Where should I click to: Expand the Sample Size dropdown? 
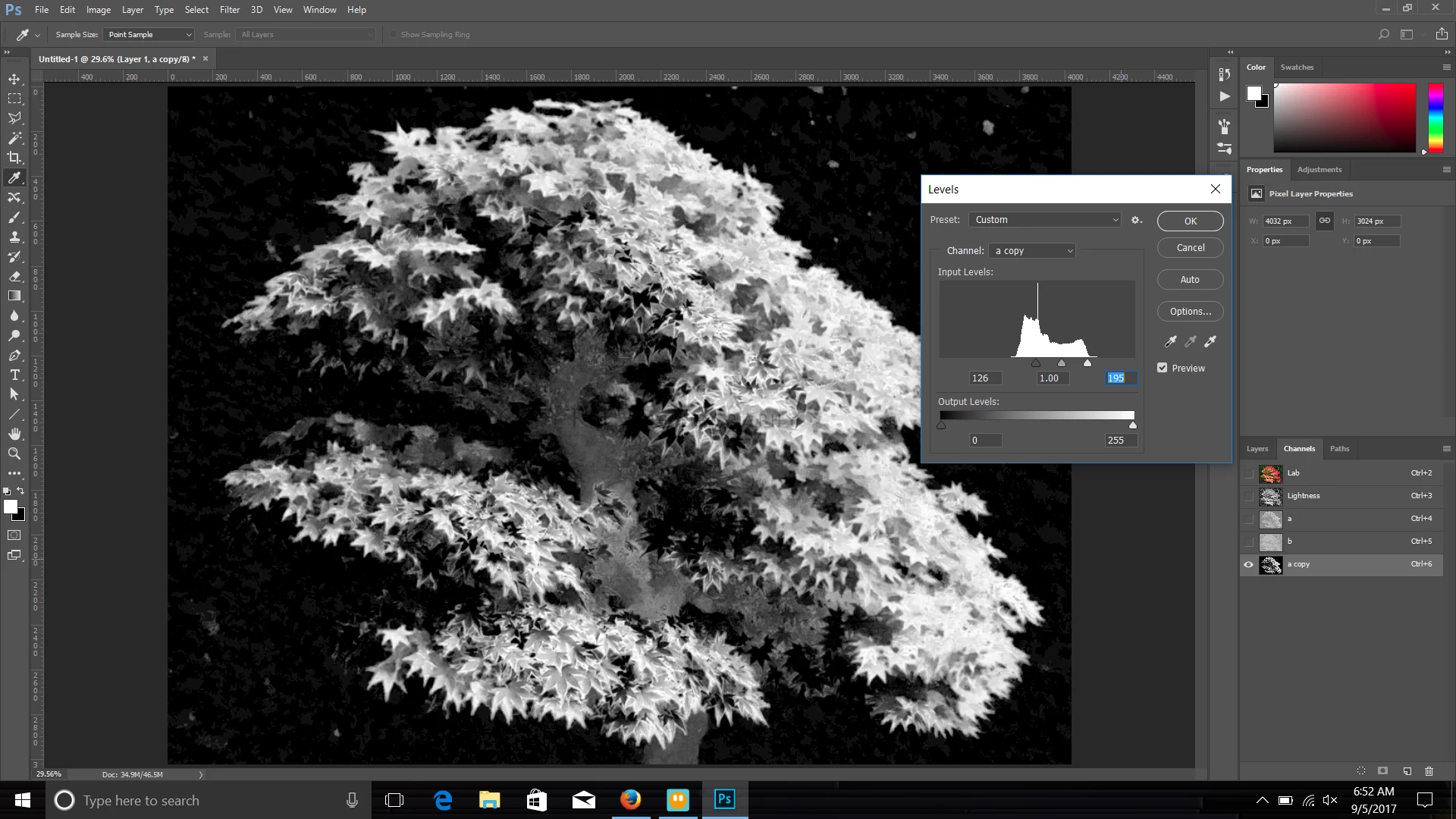click(149, 35)
